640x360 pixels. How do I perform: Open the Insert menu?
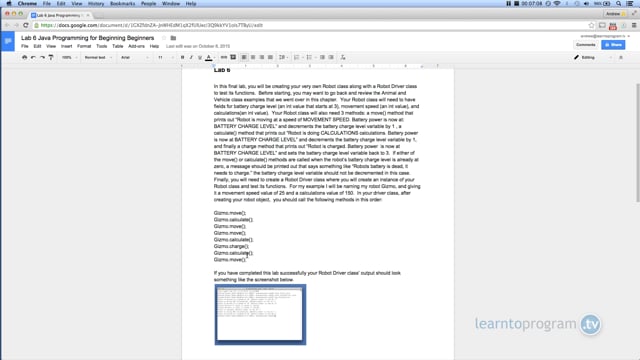pyautogui.click(x=67, y=46)
